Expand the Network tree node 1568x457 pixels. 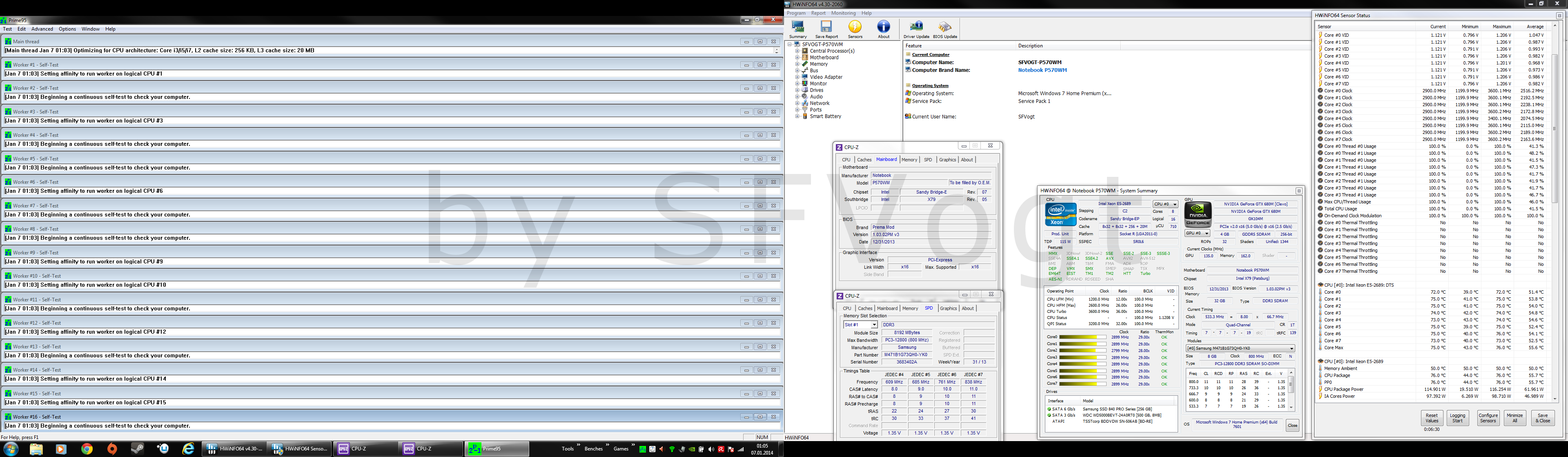tap(797, 103)
